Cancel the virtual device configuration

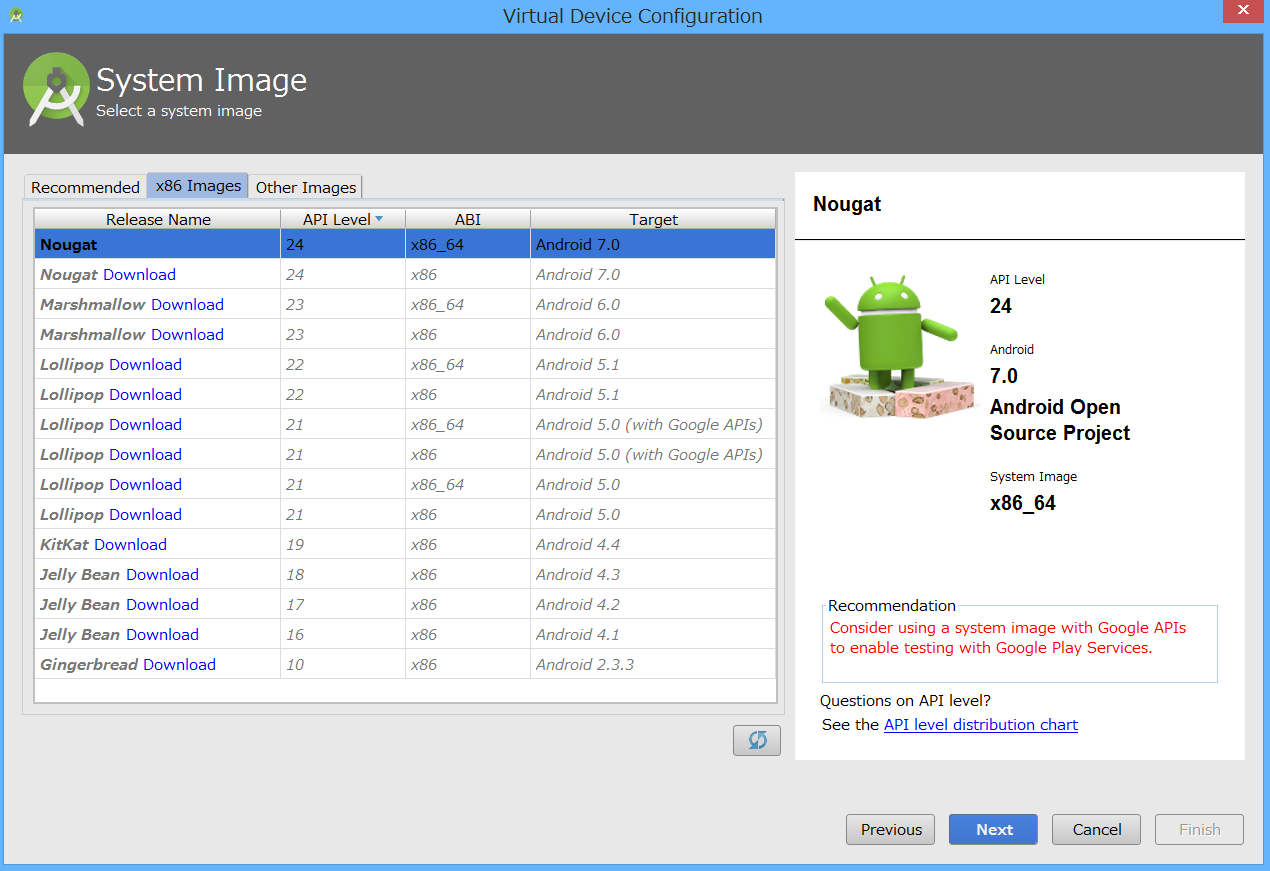(x=1095, y=829)
